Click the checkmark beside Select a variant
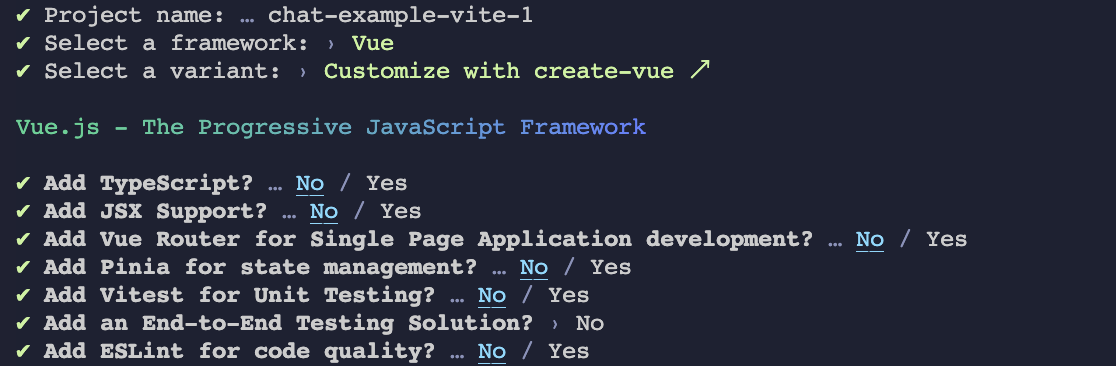 [x=23, y=71]
